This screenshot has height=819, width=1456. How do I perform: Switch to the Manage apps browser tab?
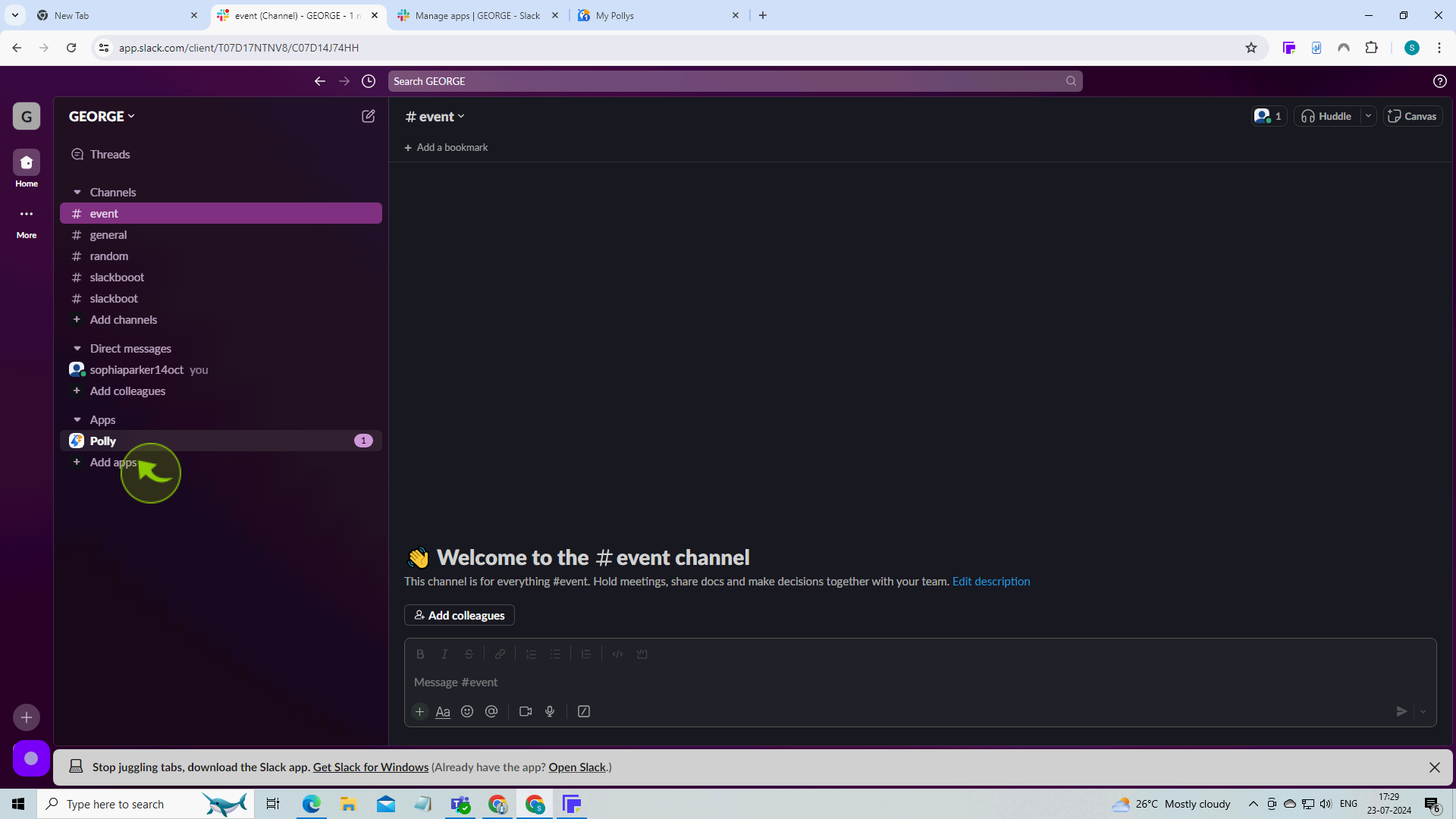[479, 15]
